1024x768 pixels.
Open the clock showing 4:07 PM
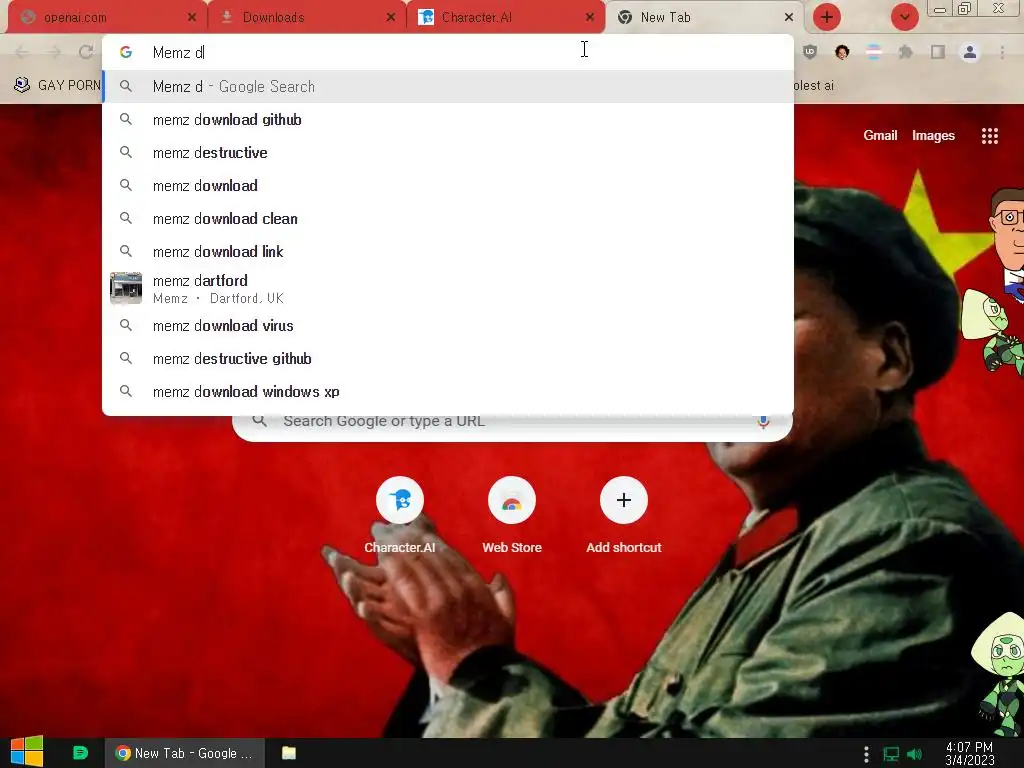coord(970,754)
